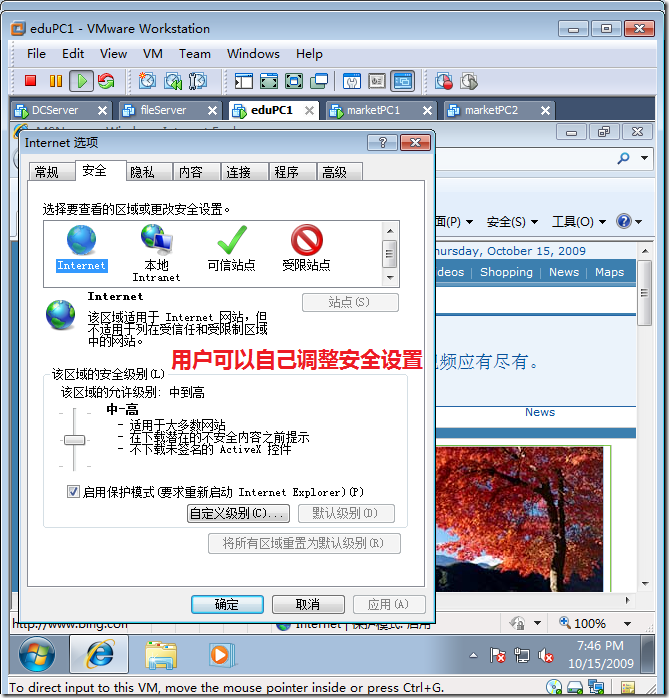
Task: Expand the IE help icon dropdown
Action: (x=639, y=222)
